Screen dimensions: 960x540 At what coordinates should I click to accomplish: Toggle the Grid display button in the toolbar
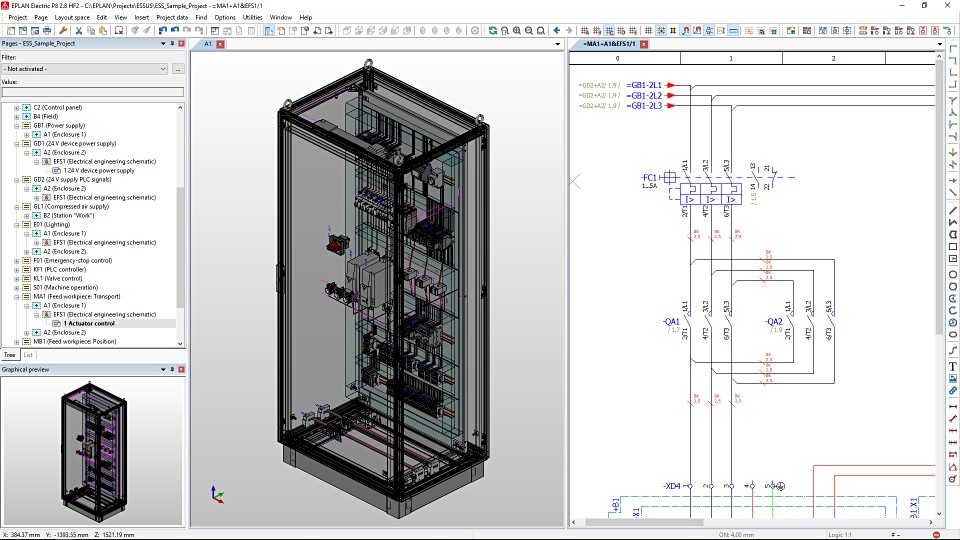648,30
